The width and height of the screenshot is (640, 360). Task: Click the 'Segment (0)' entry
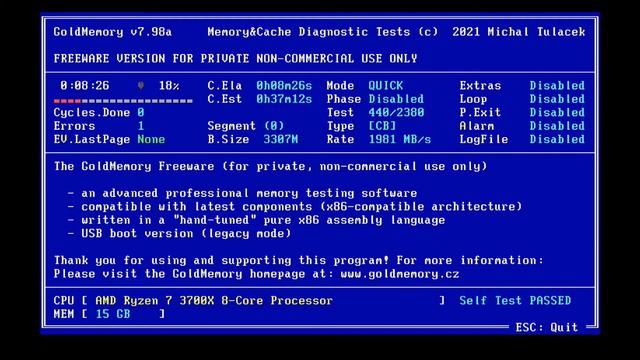pyautogui.click(x=246, y=126)
